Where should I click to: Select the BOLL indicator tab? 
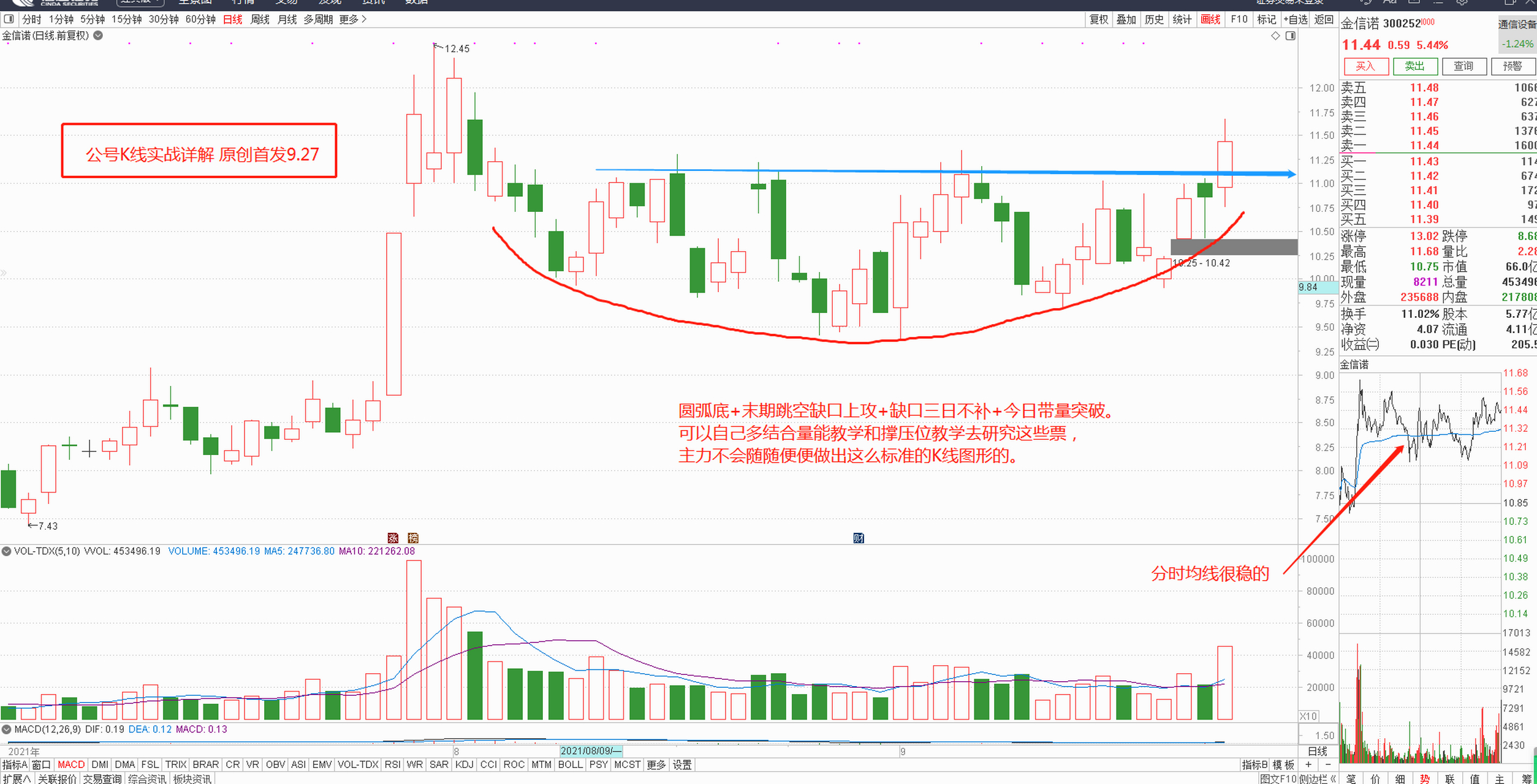coord(571,764)
